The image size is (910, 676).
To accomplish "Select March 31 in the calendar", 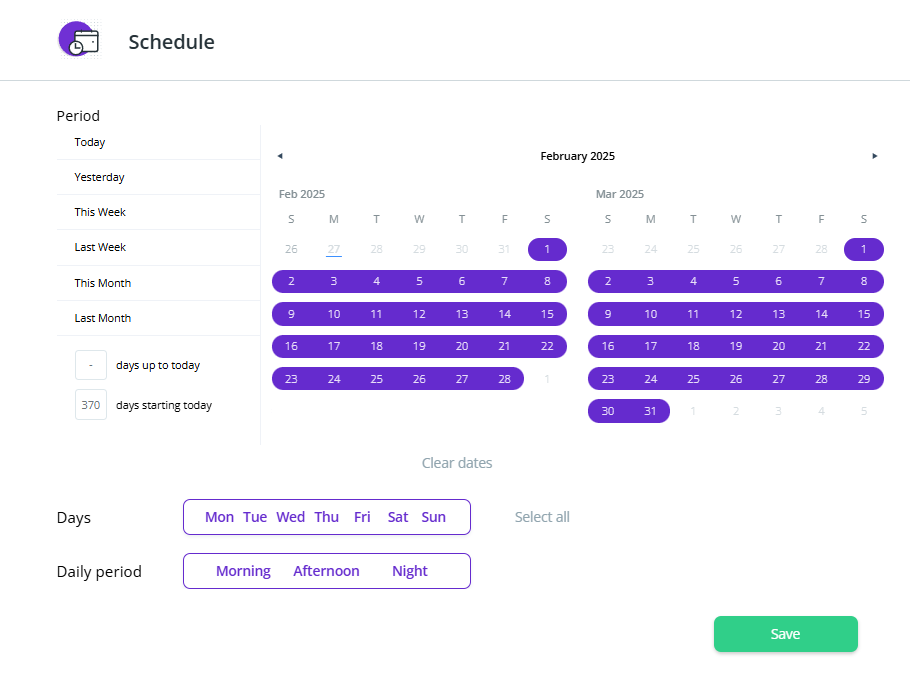I will (651, 411).
